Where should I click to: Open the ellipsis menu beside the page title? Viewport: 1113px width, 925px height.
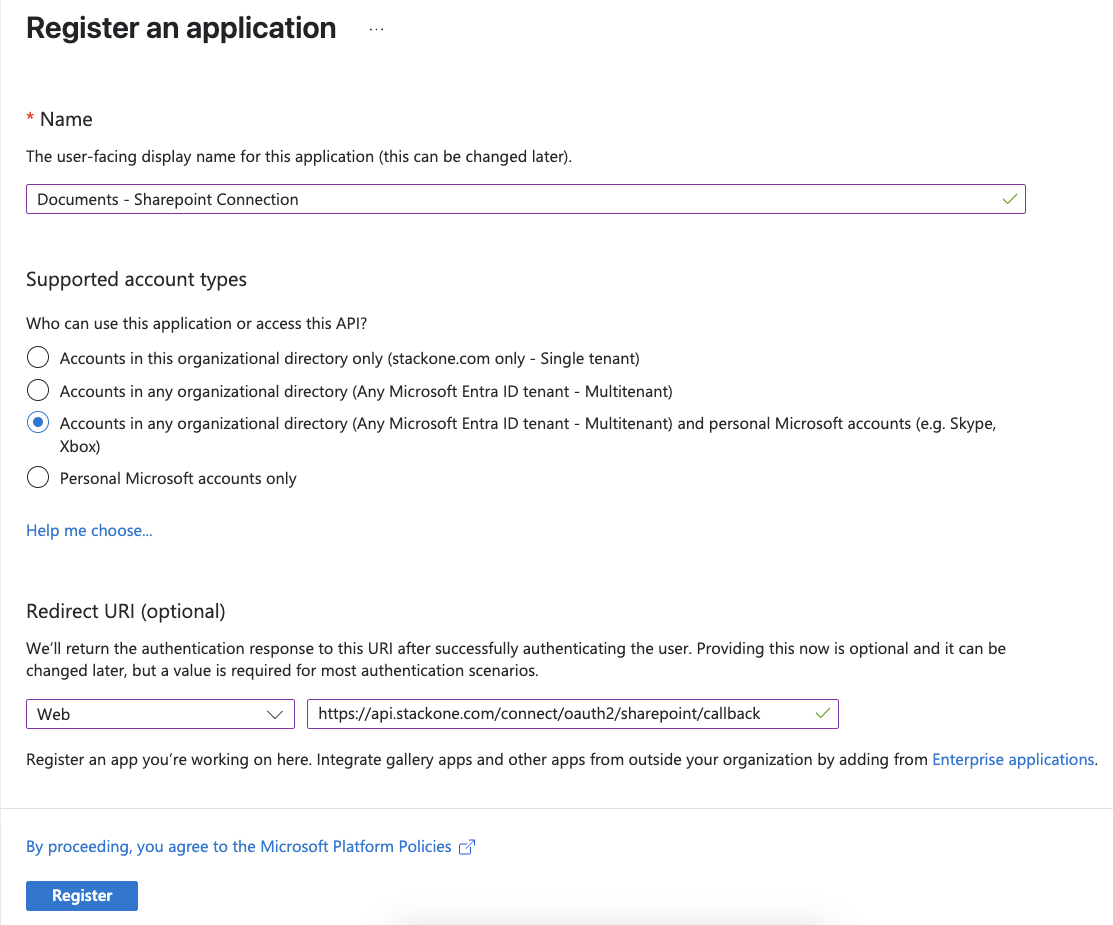point(376,30)
